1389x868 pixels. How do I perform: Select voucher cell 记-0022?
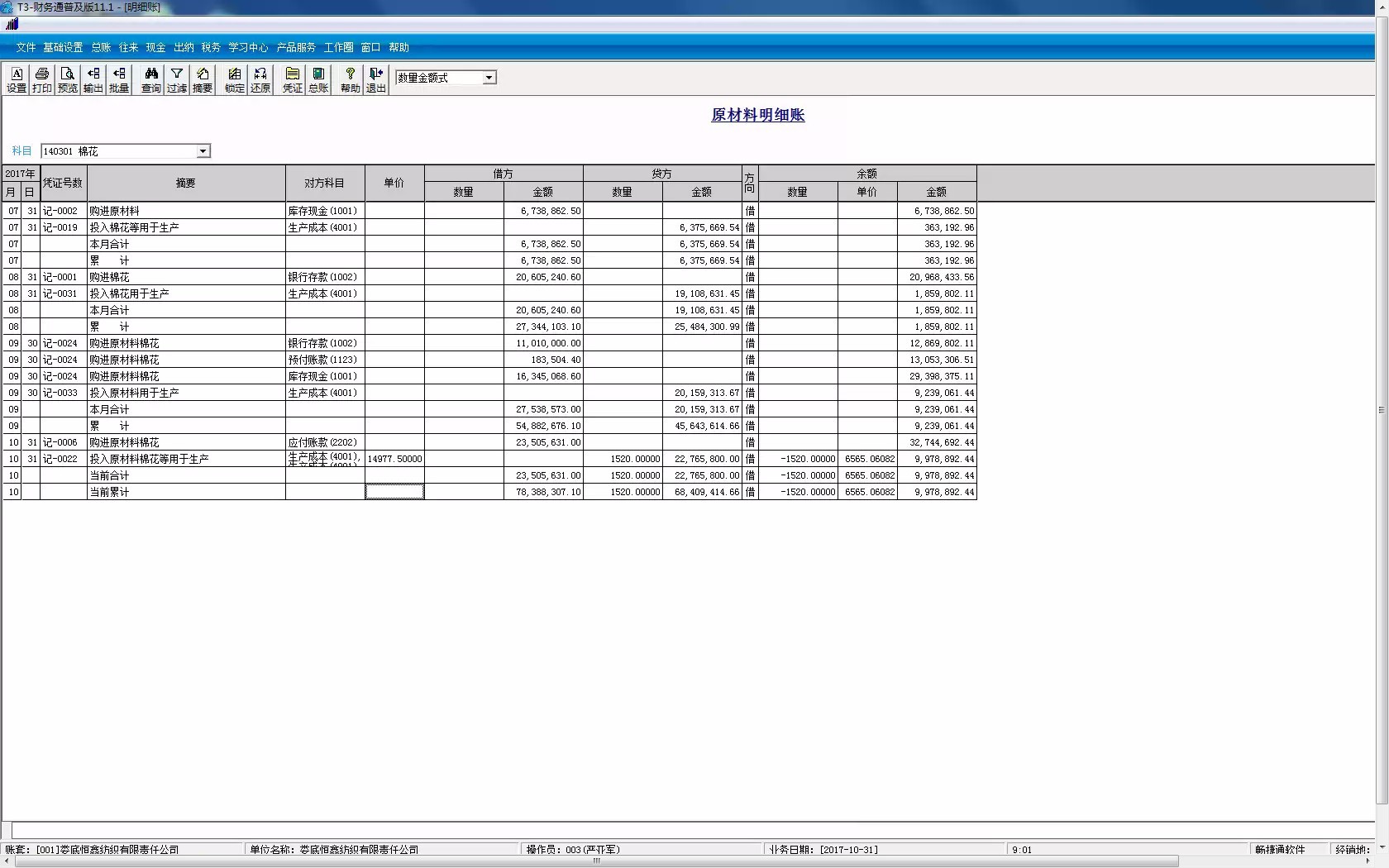point(63,459)
